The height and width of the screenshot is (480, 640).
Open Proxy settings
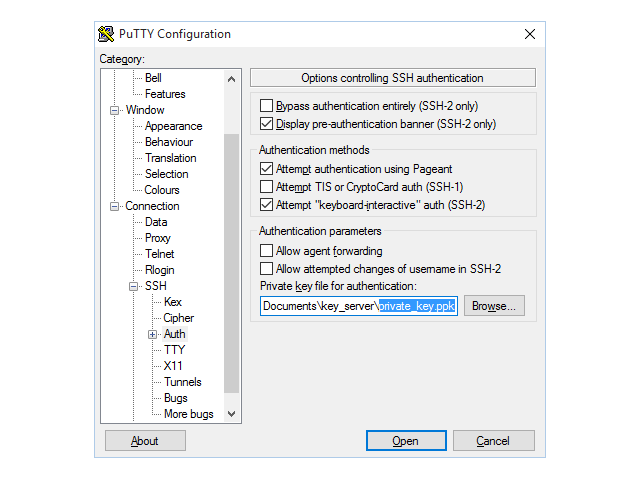click(158, 238)
